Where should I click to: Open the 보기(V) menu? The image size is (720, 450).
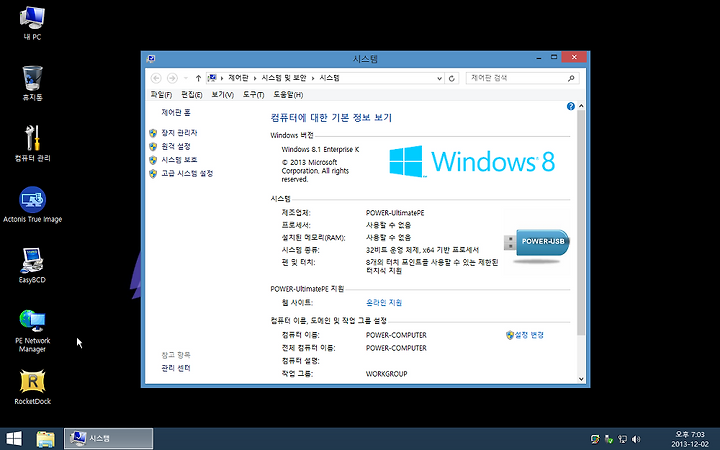click(222, 95)
